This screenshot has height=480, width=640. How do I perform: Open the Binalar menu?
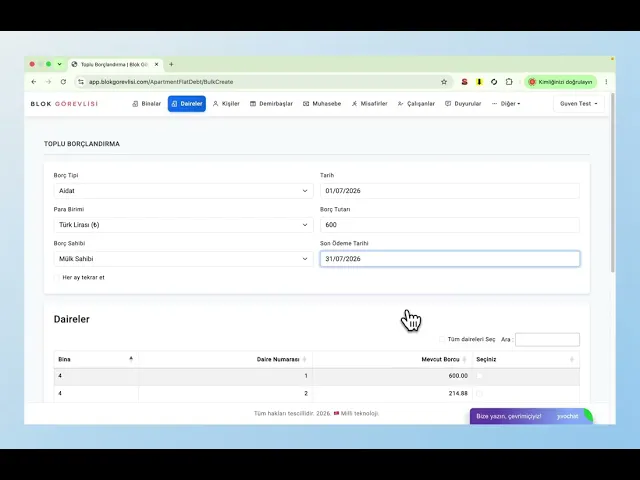tap(147, 104)
